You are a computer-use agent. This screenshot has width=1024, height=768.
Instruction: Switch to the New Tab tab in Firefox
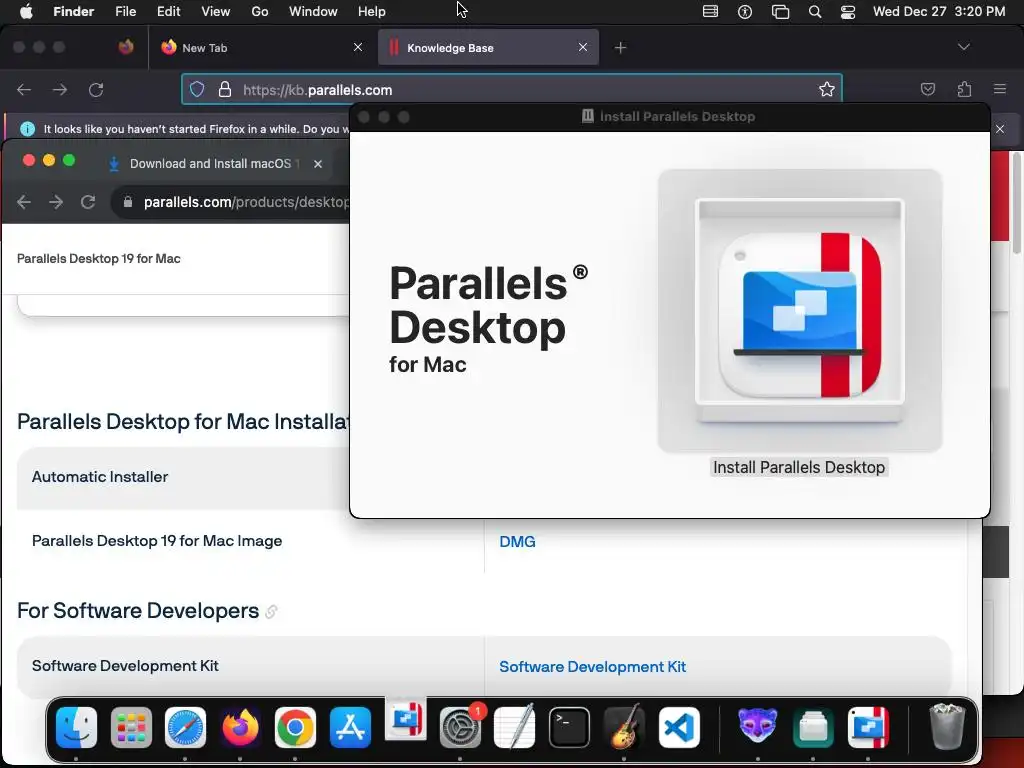(261, 48)
